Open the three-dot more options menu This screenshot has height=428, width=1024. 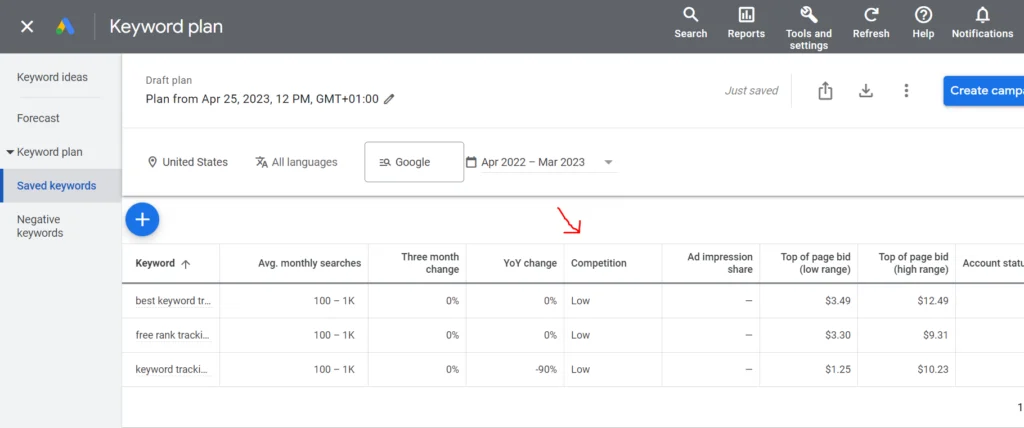[906, 91]
